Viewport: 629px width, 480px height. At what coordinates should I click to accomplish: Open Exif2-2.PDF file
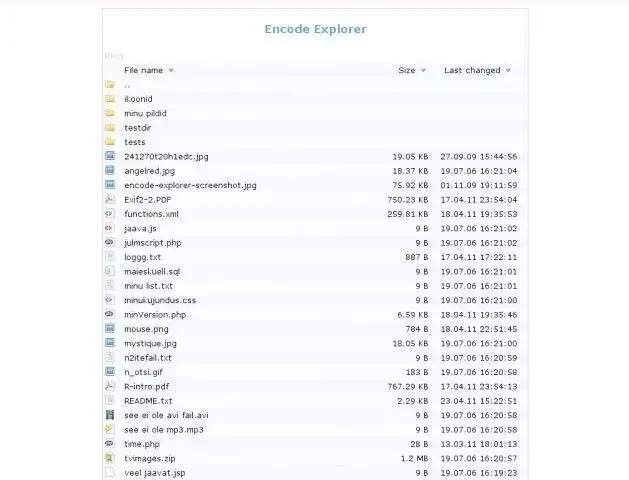point(148,199)
